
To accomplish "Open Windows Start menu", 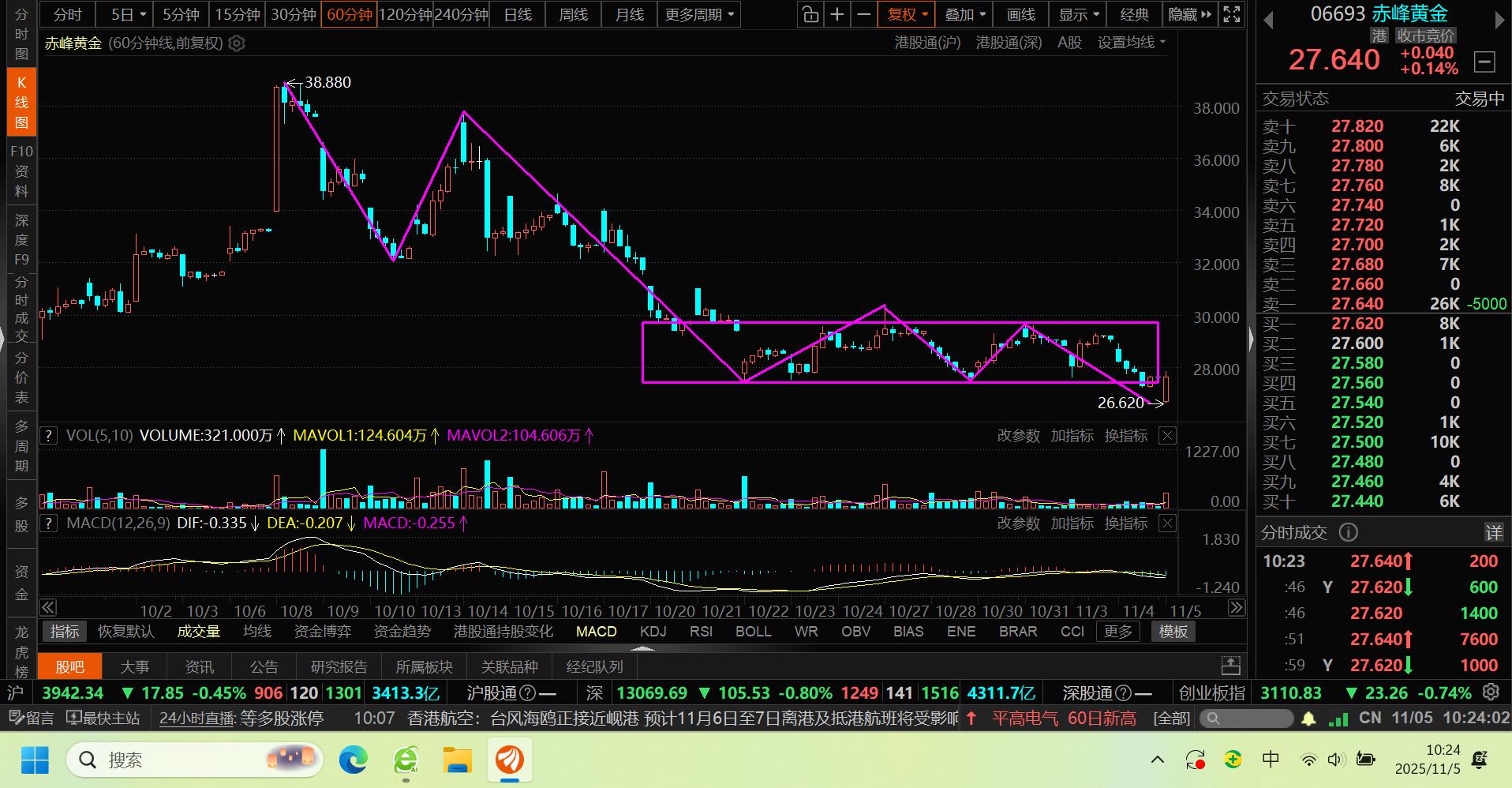I will tap(35, 760).
